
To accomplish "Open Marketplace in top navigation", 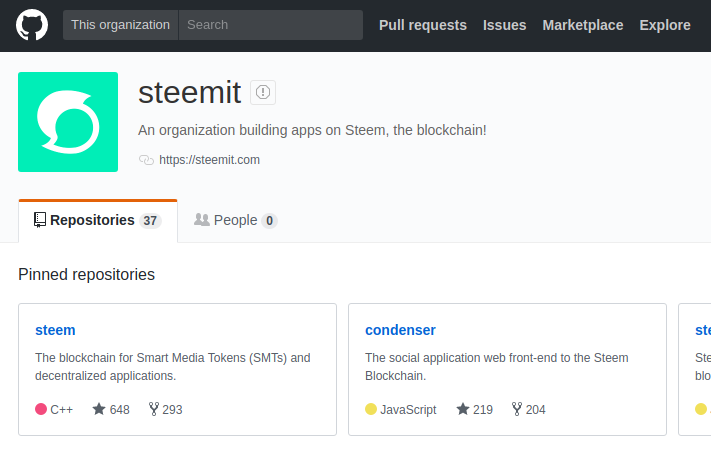I will (x=583, y=25).
